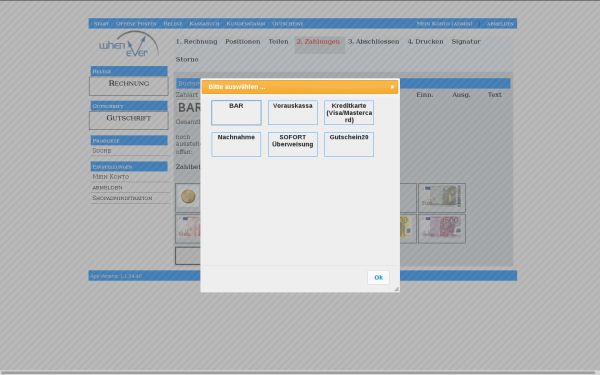Select SOFORT Überweisung option

coord(293,144)
